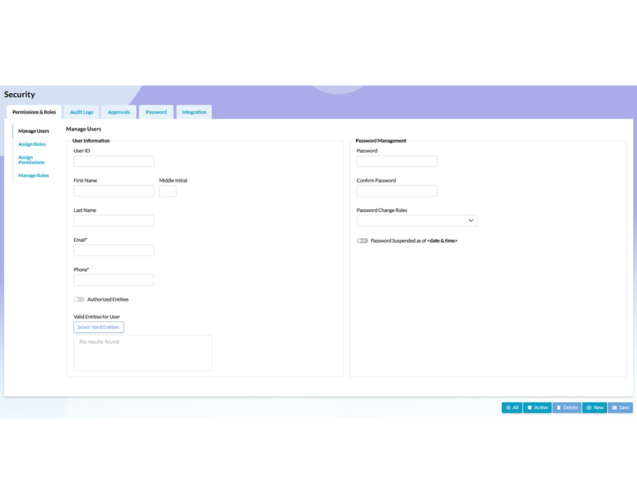Focus the Confirm Password field

(x=397, y=191)
